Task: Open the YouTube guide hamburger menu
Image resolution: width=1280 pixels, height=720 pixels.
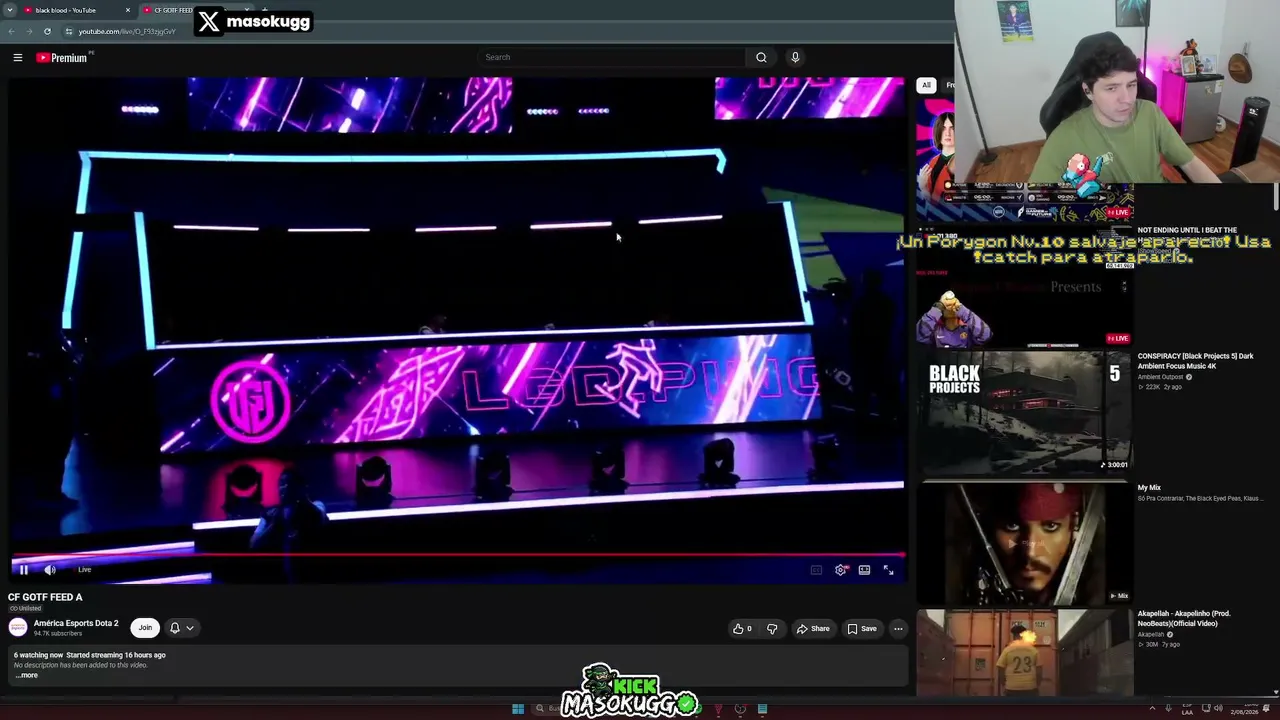Action: [x=18, y=58]
